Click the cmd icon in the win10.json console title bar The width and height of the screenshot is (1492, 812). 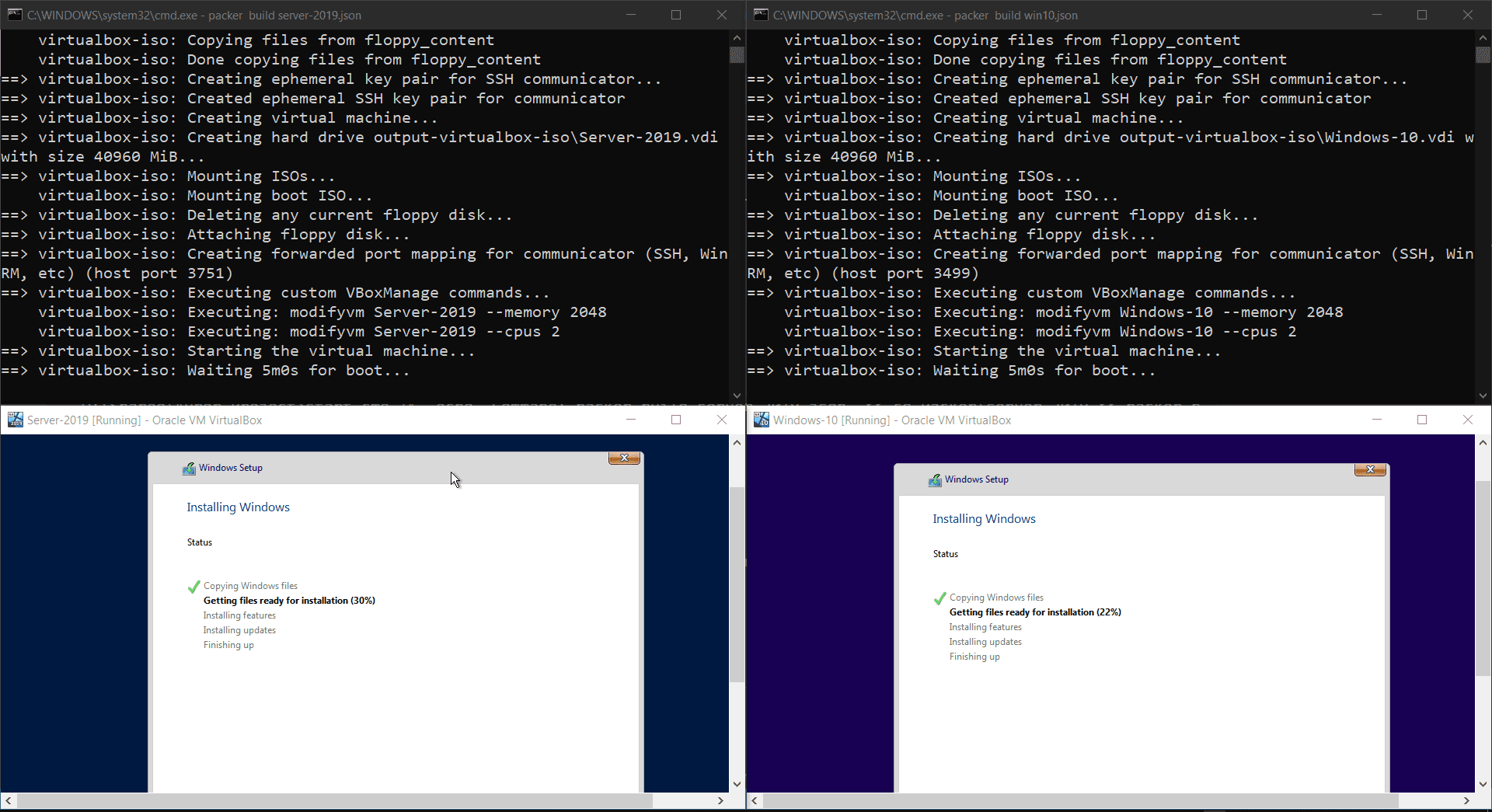761,15
